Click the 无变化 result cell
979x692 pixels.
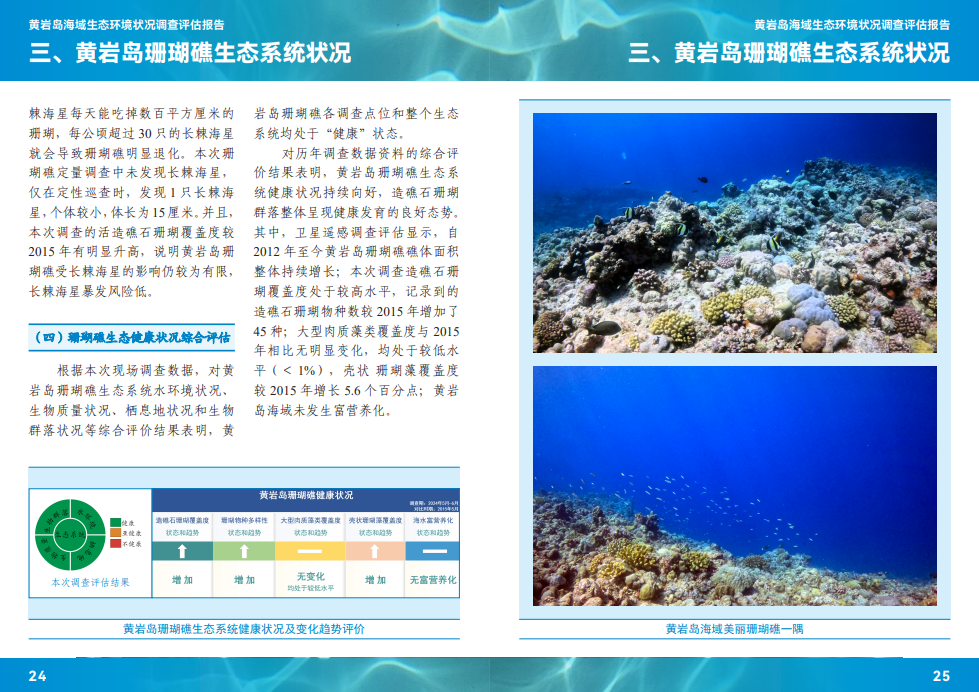[310, 577]
